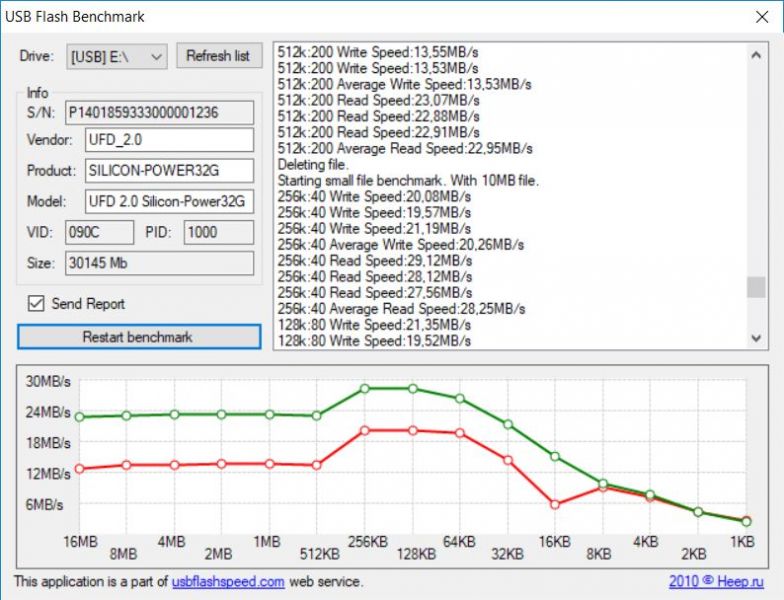This screenshot has height=600, width=784.
Task: Focus the Model text field
Action: (167, 201)
